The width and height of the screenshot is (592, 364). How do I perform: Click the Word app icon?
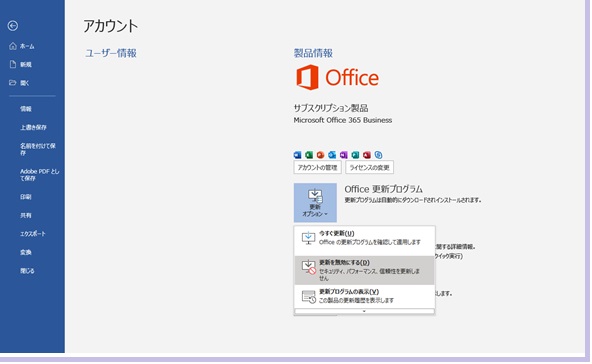298,155
